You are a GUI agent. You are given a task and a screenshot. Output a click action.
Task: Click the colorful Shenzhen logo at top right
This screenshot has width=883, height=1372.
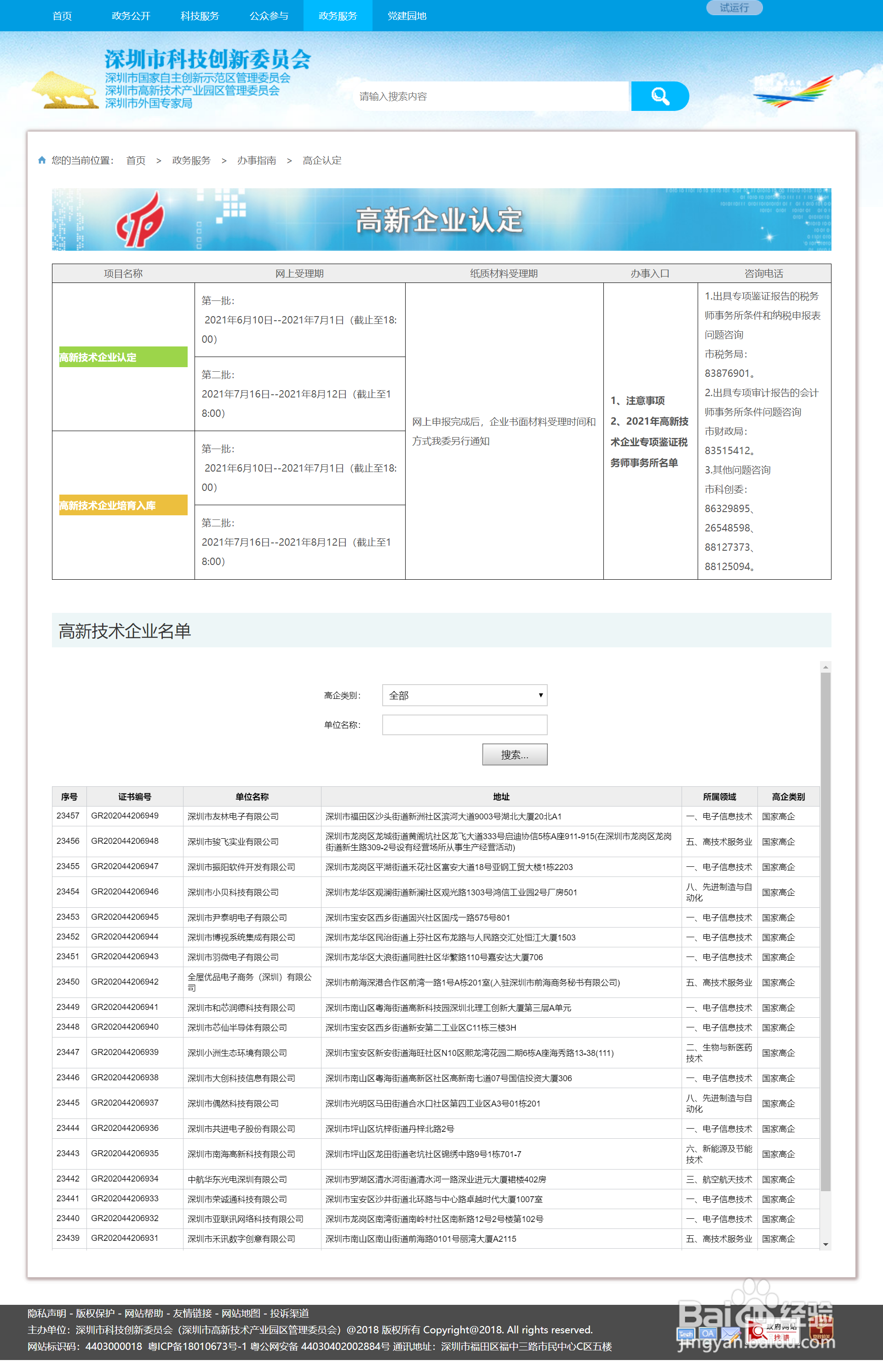point(793,91)
